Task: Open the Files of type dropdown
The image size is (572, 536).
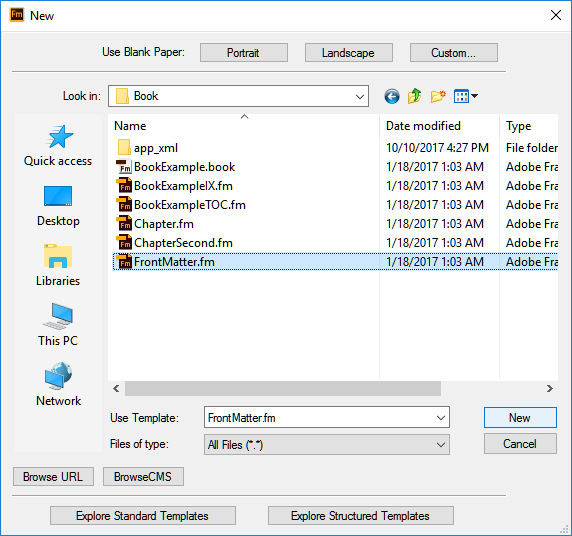Action: coord(327,444)
